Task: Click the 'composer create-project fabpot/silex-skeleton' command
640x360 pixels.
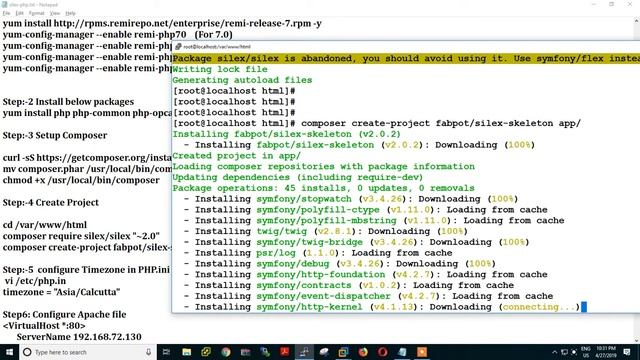Action: [441, 123]
